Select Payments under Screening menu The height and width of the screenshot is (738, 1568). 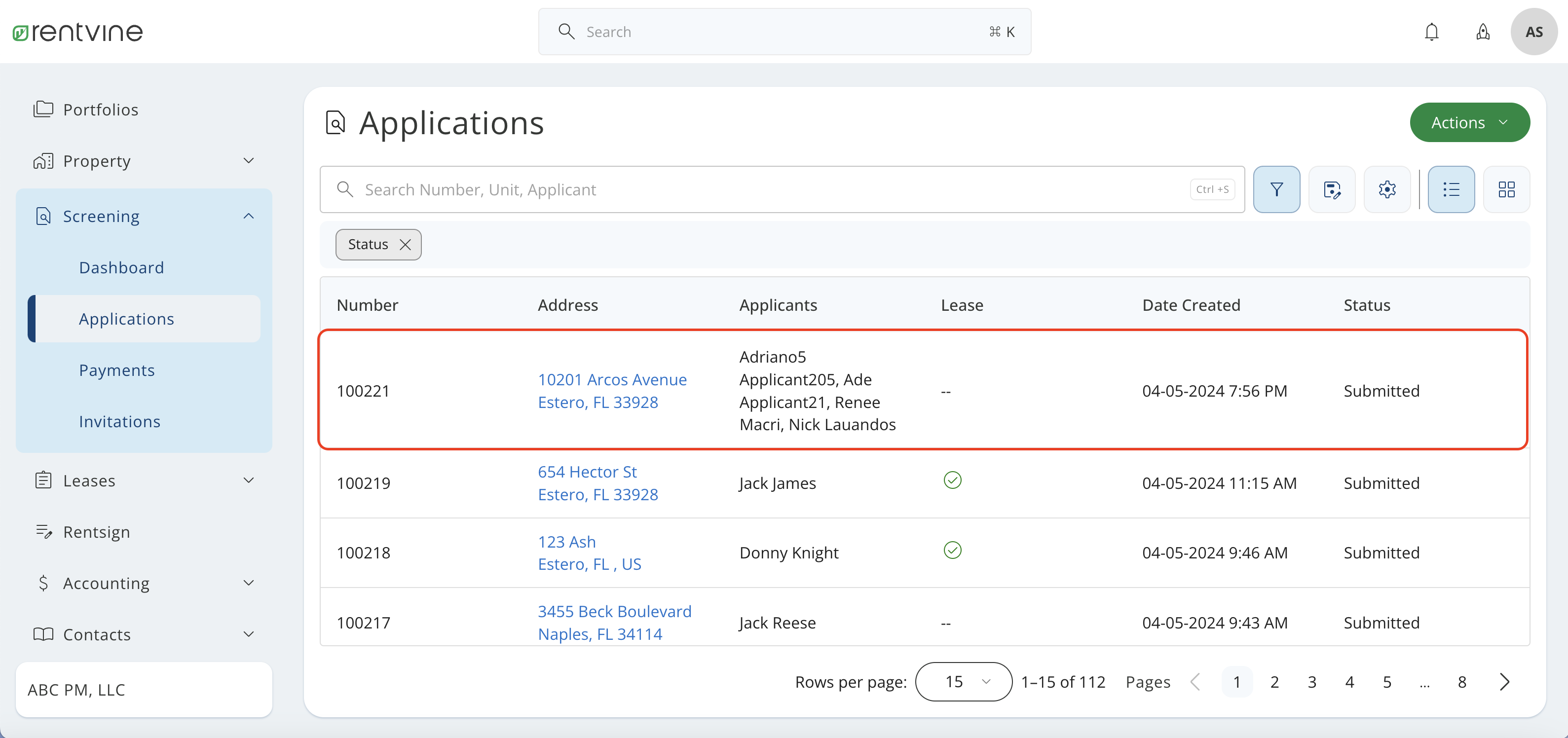pos(117,370)
